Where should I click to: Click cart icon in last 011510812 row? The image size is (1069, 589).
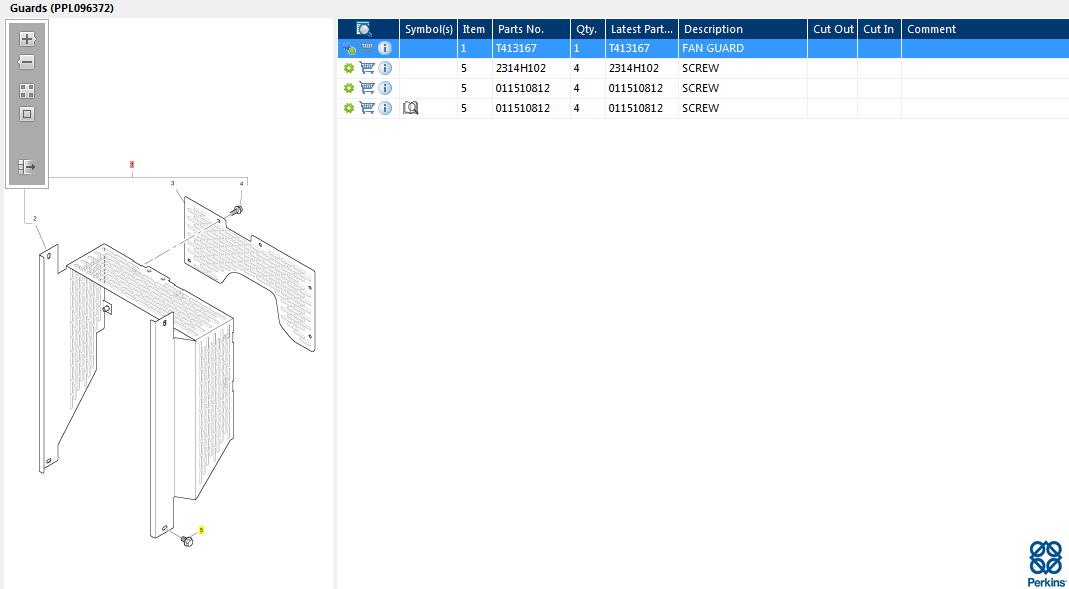(x=367, y=108)
